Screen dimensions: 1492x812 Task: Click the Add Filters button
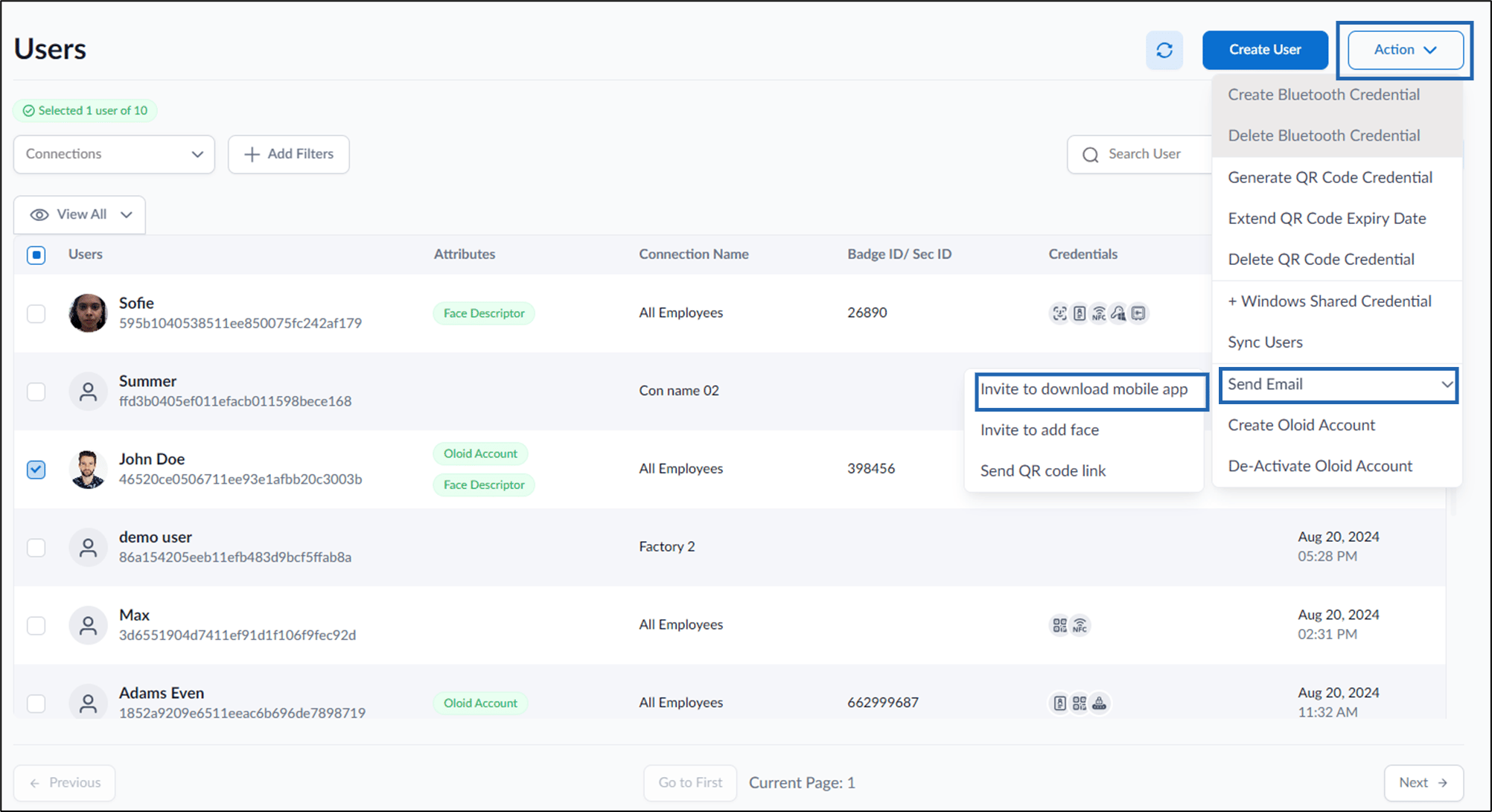pyautogui.click(x=289, y=154)
